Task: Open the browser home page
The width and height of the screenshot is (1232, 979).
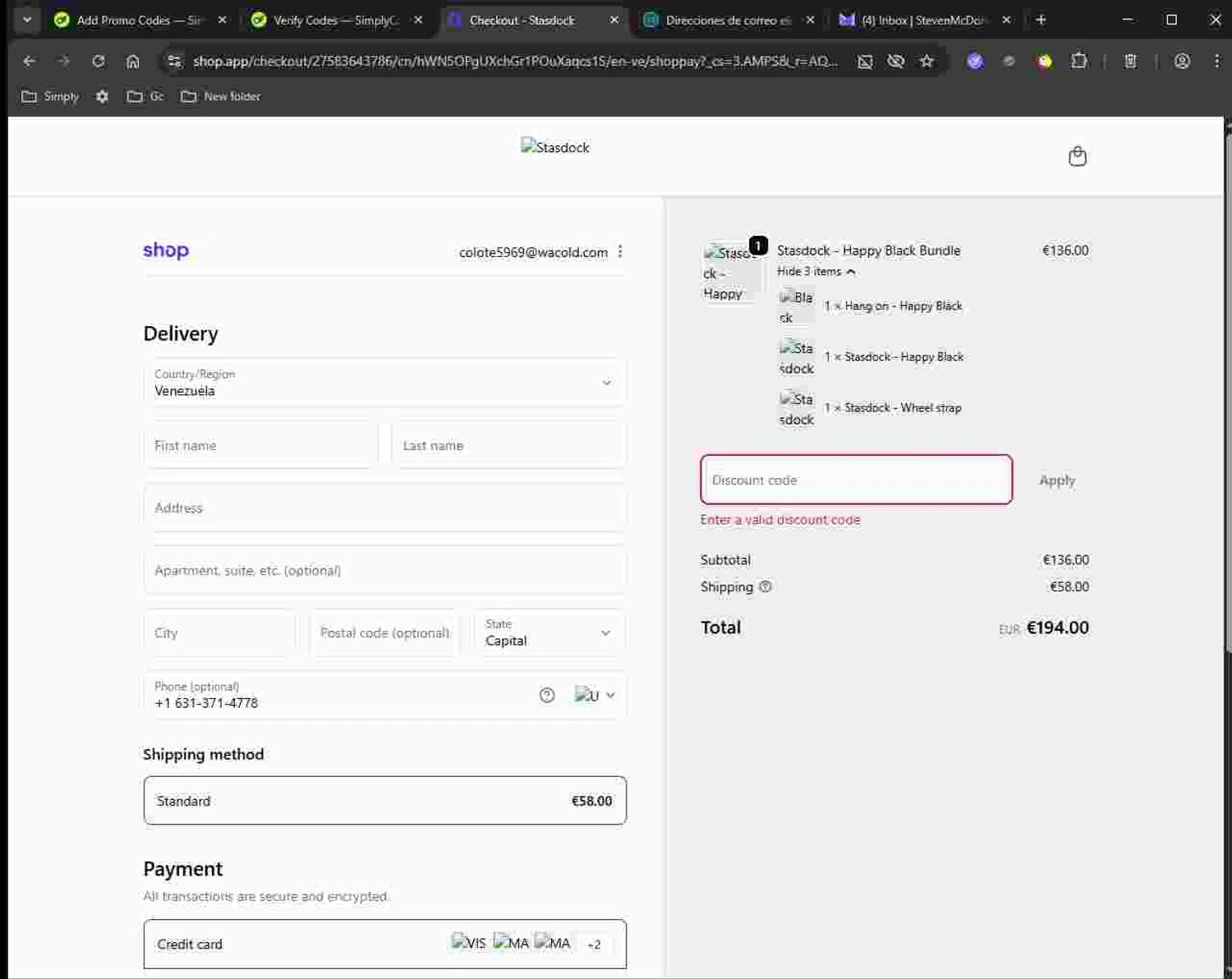Action: click(x=133, y=61)
